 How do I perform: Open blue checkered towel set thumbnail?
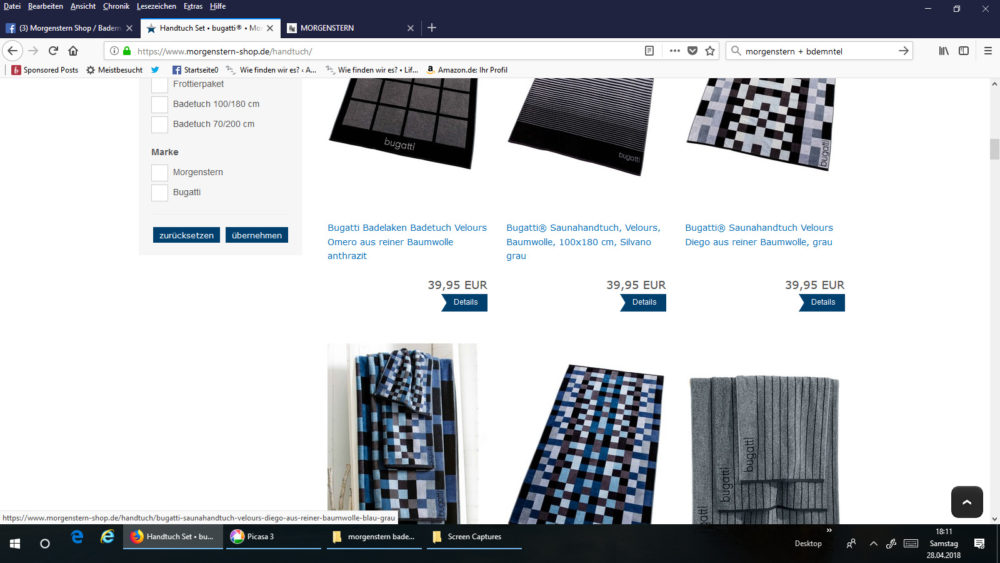402,434
